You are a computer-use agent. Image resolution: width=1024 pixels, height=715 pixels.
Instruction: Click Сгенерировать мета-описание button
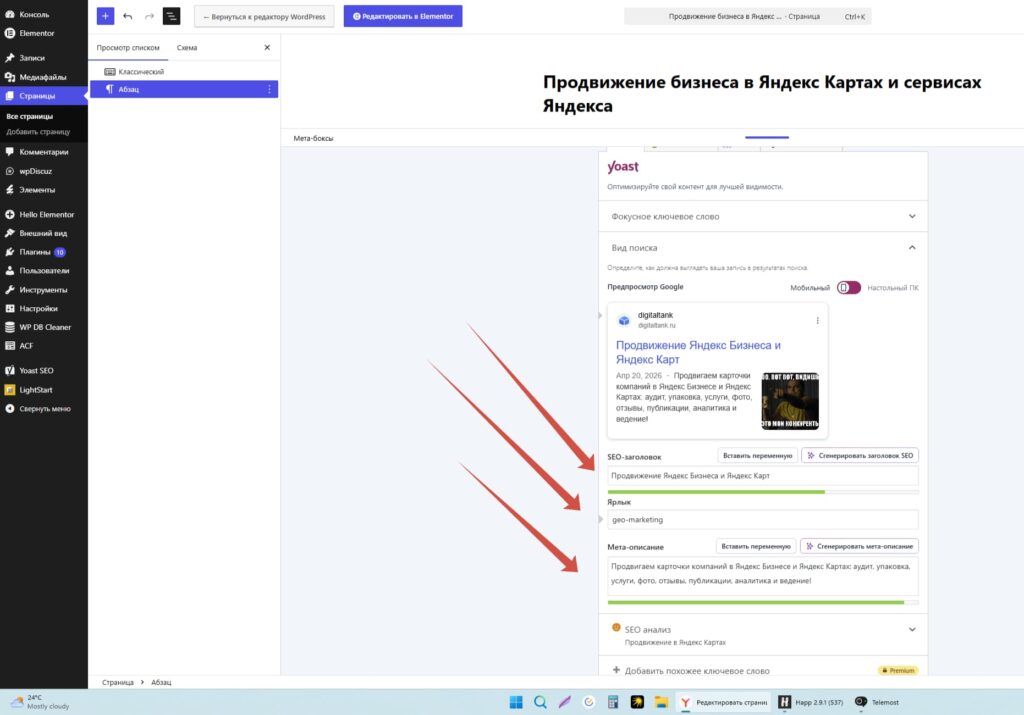click(x=859, y=546)
